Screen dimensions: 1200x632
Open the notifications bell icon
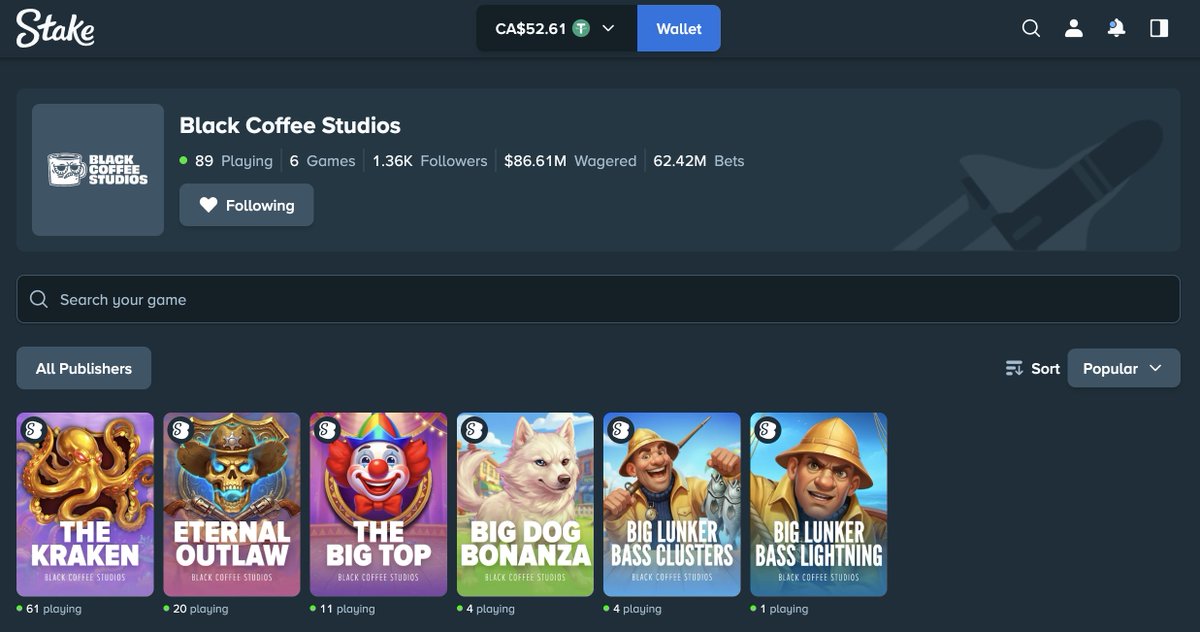tap(1116, 29)
